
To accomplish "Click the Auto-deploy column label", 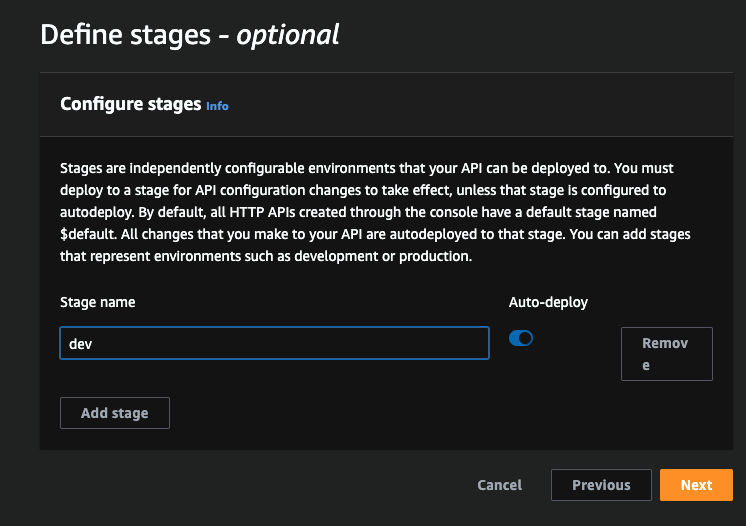I will 548,301.
